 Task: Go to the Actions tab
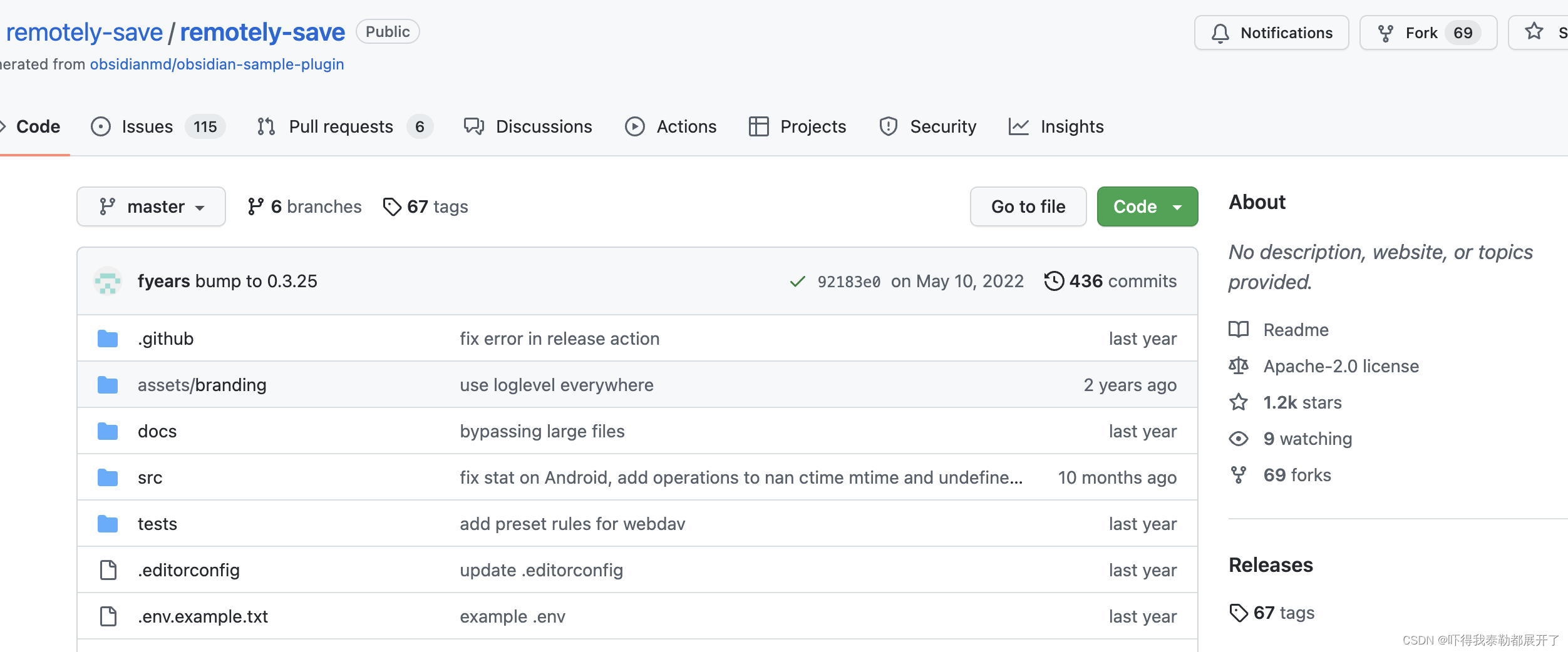671,126
